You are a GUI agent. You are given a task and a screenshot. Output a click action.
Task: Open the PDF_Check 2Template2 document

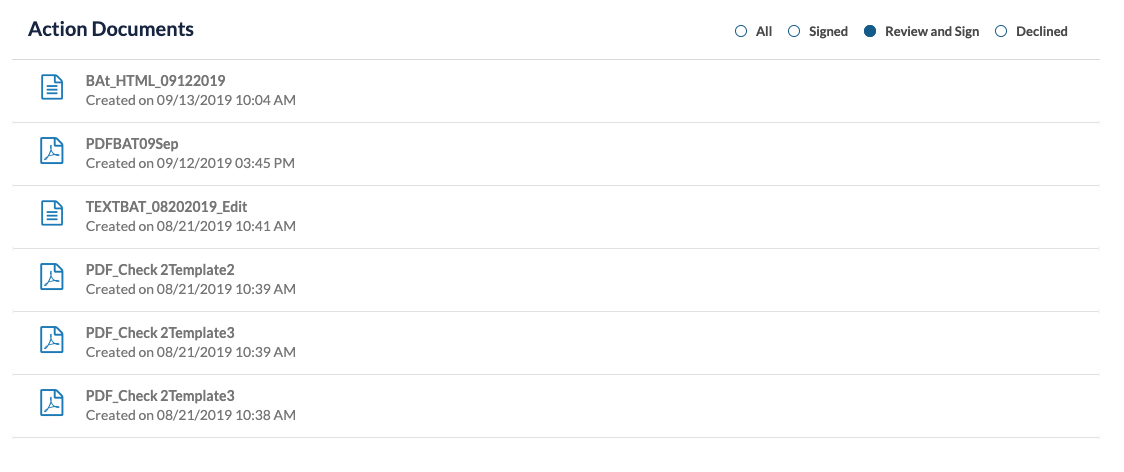(160, 270)
